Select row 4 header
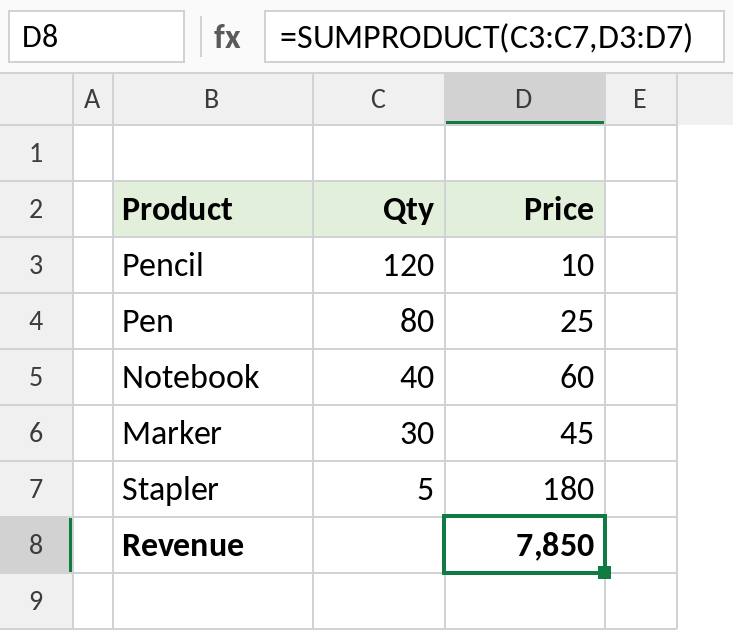Screen dimensions: 734x630 pos(36,321)
